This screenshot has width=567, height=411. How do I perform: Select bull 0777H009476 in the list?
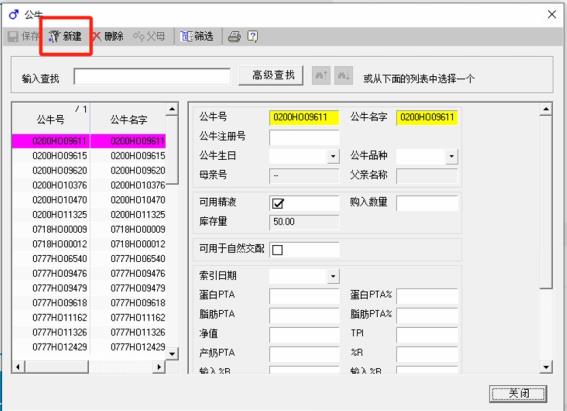tap(89, 273)
